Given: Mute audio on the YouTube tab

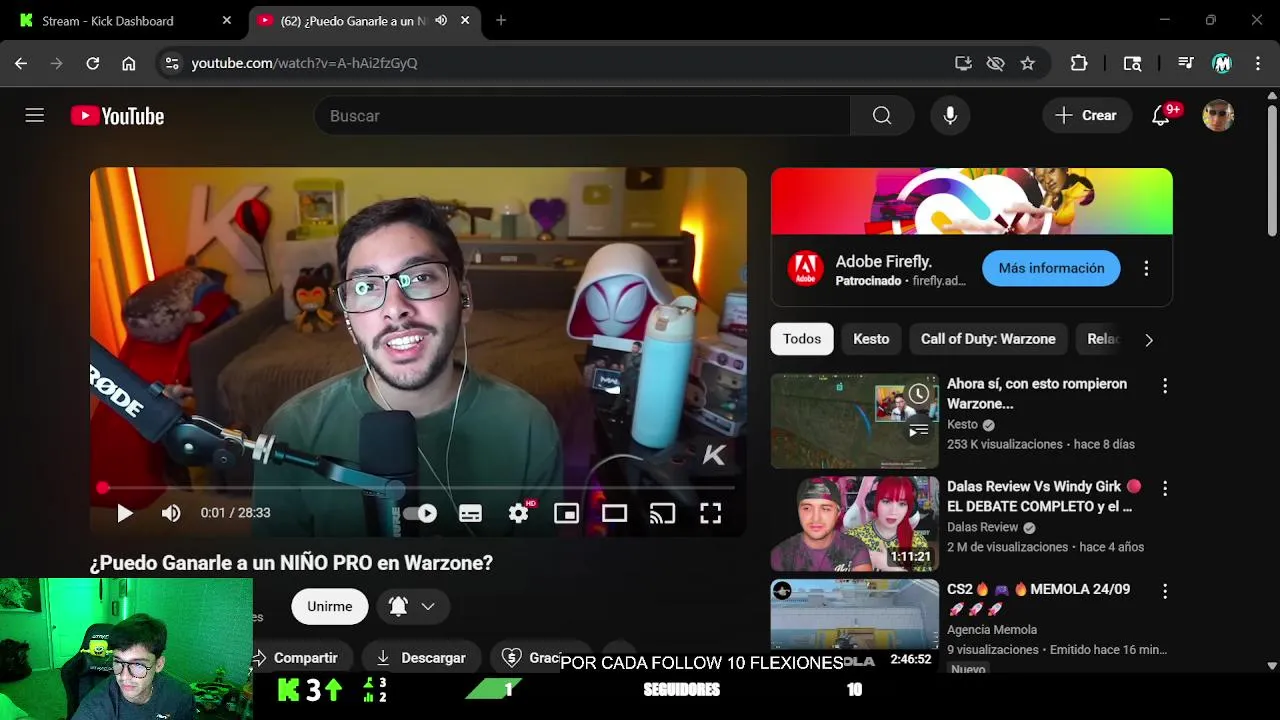Looking at the screenshot, I should [441, 20].
